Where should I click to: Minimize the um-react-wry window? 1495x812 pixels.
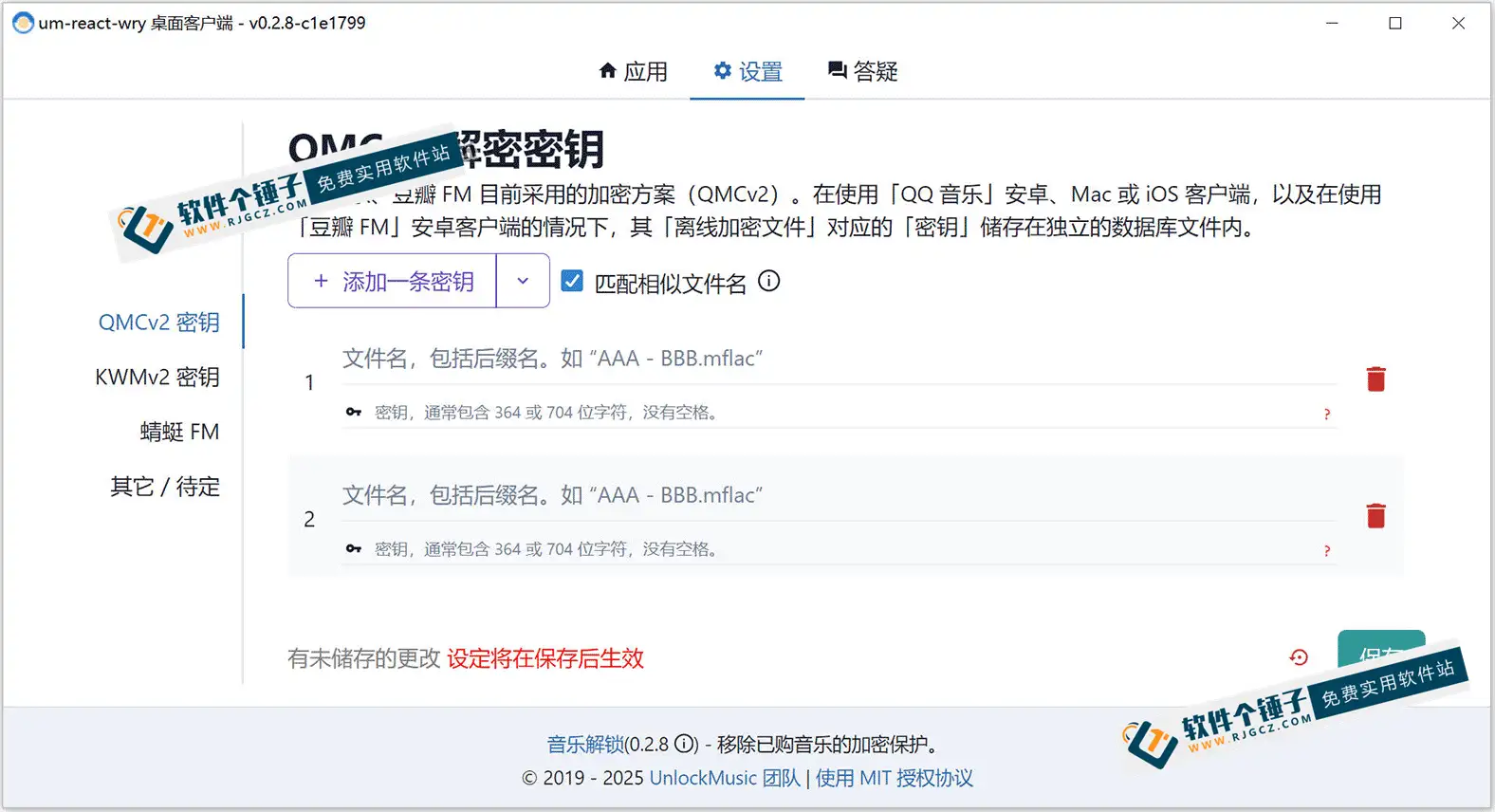click(1332, 23)
